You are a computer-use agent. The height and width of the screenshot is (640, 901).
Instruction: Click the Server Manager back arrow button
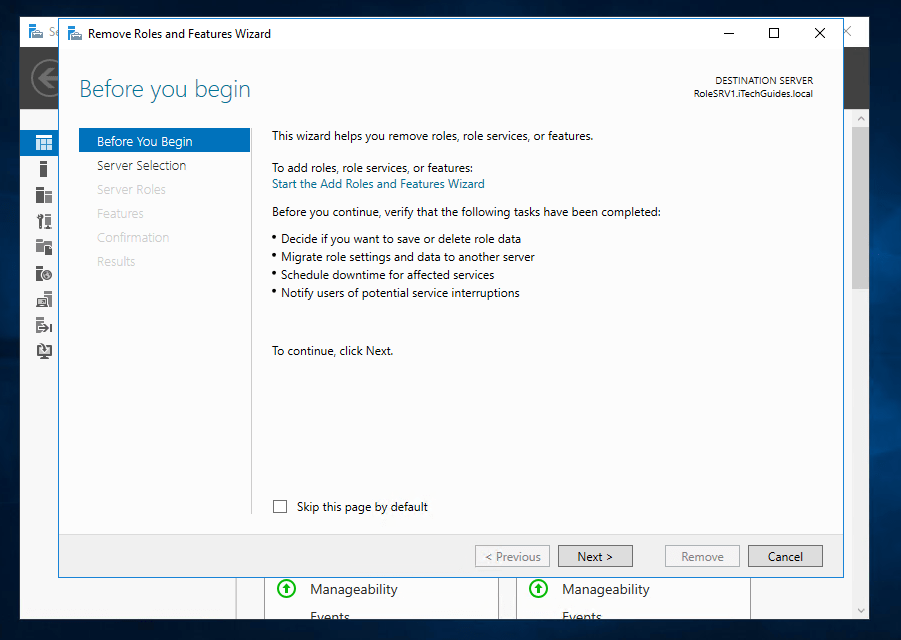[45, 78]
